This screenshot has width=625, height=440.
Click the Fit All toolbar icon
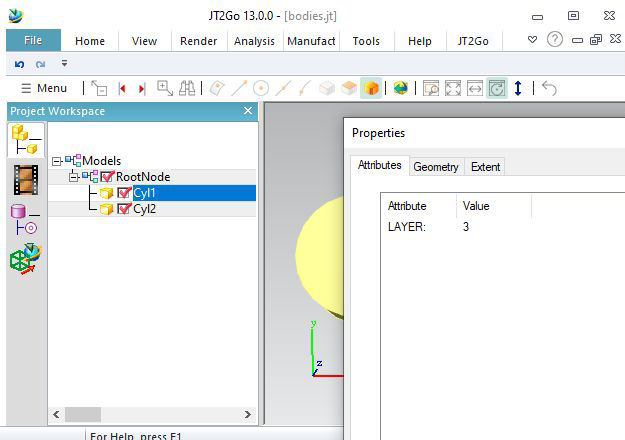tap(453, 88)
